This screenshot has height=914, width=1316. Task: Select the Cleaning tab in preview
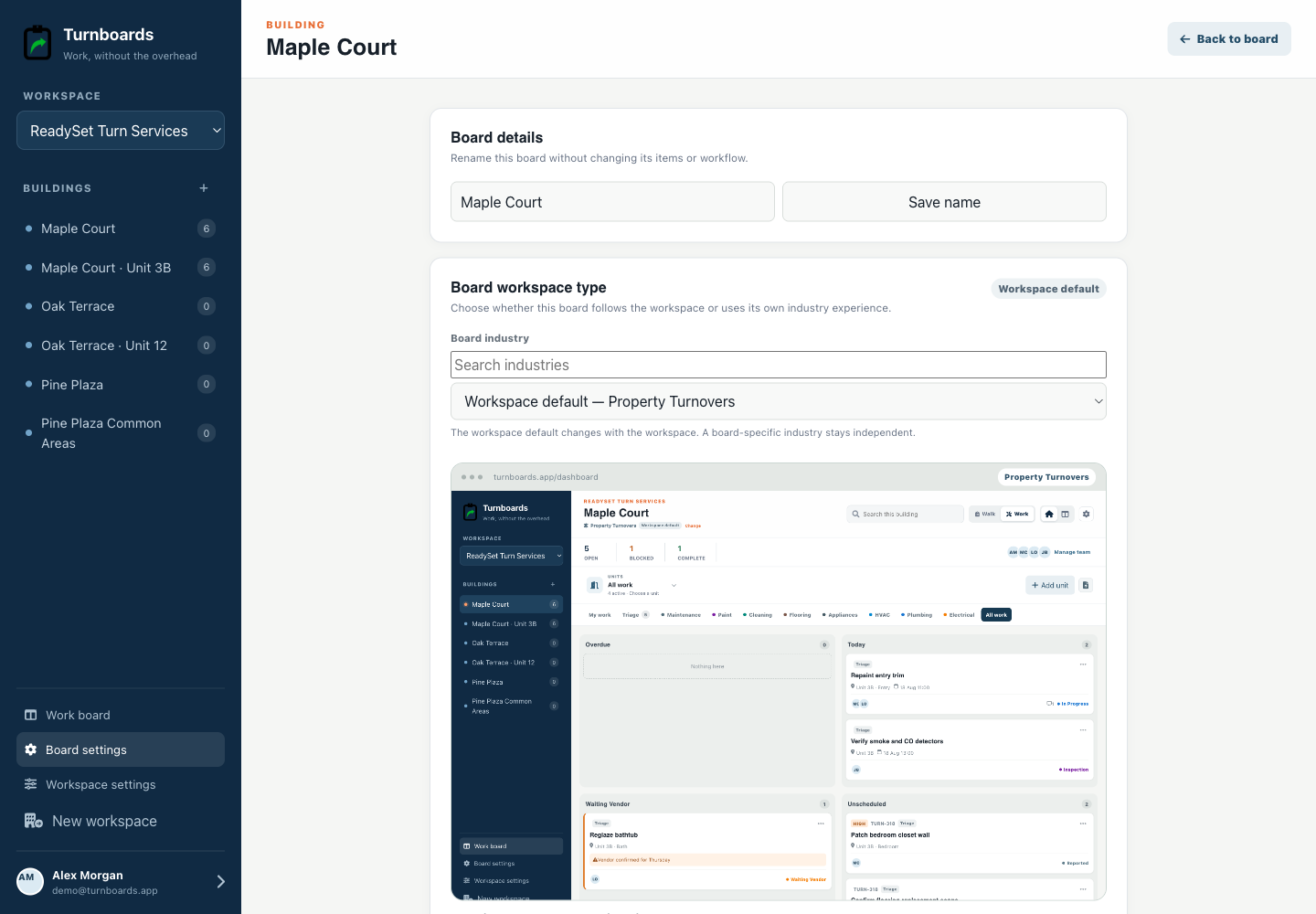tap(758, 615)
